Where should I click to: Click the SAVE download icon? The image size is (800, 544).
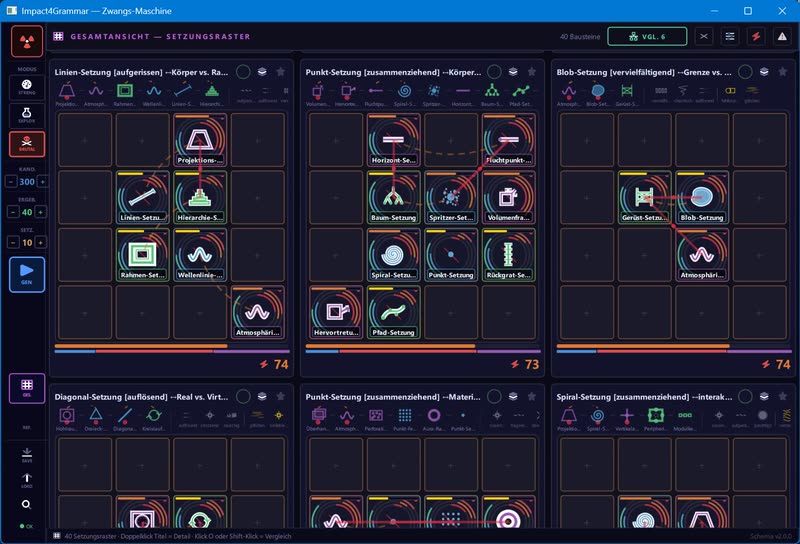point(27,455)
